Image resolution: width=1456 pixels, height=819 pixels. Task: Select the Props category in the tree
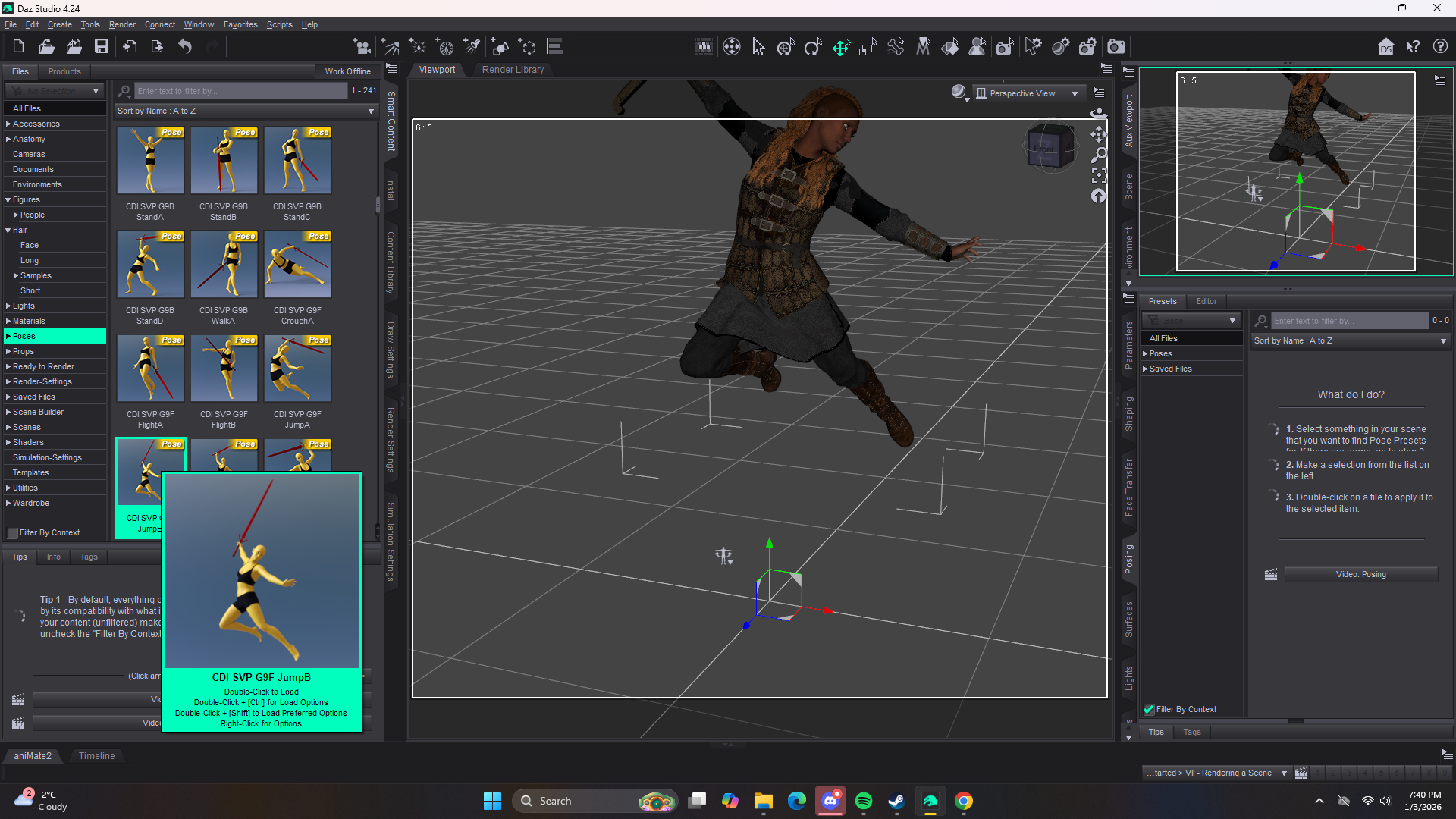[23, 351]
